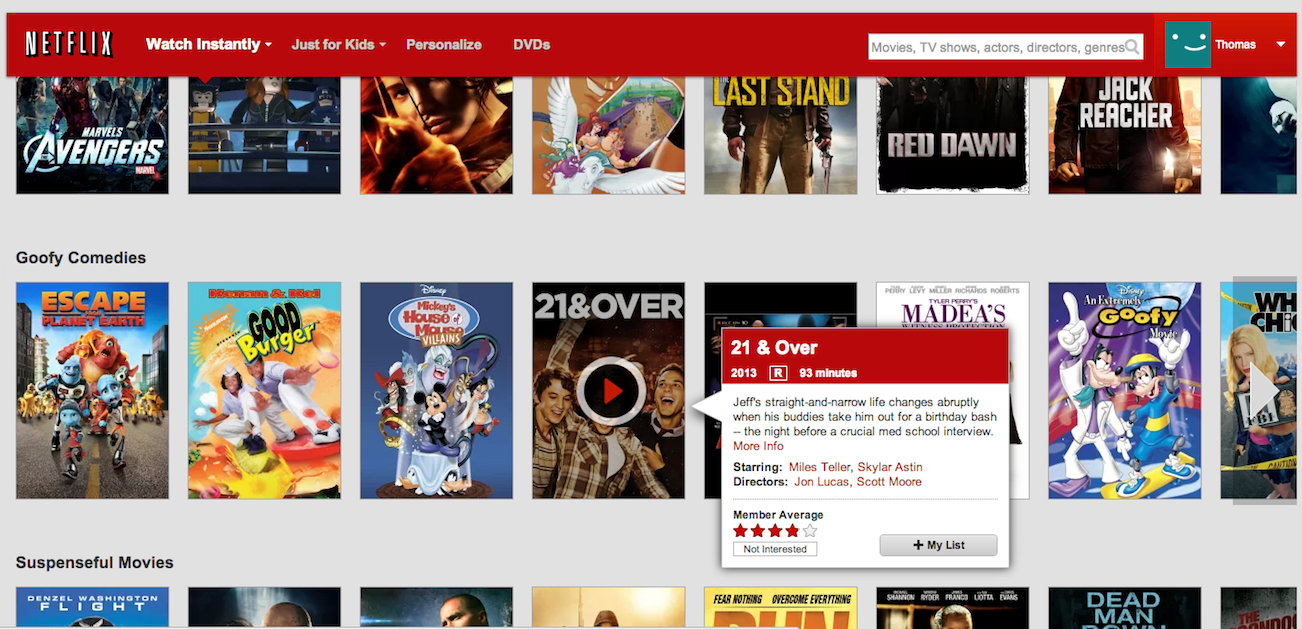Click the More Info link
This screenshot has height=629, width=1302.
point(758,446)
